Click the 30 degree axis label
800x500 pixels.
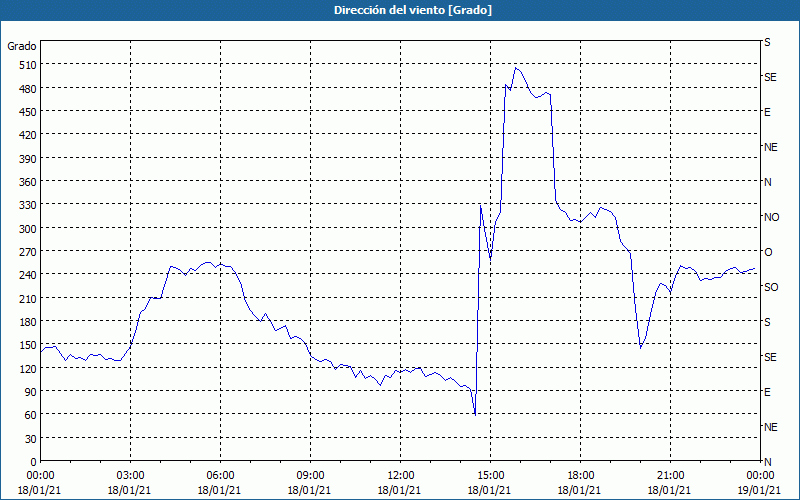point(30,438)
